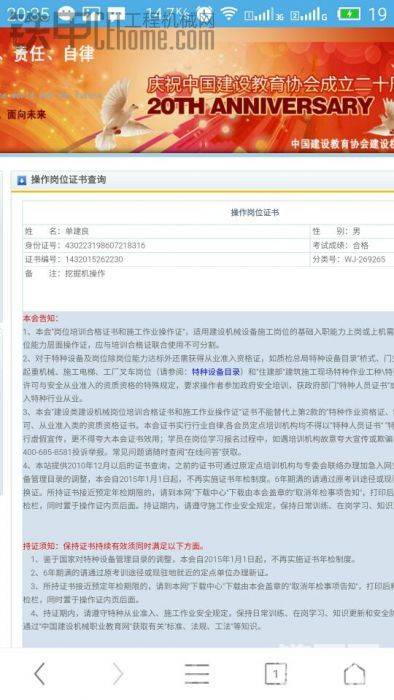The height and width of the screenshot is (700, 394).
Task: Select the remark 挖掘机操作
Action: [85, 273]
